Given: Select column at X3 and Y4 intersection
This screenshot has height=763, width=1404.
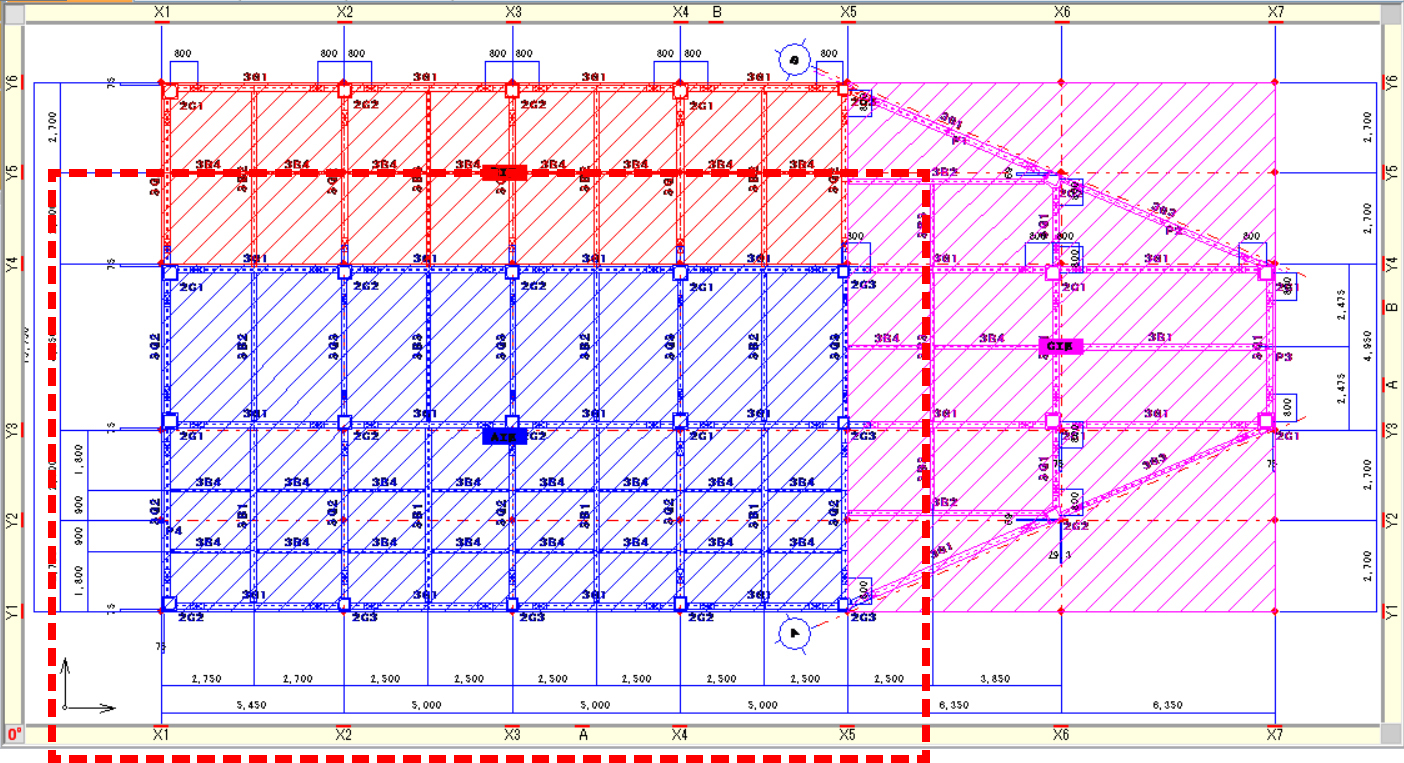Looking at the screenshot, I should [512, 271].
